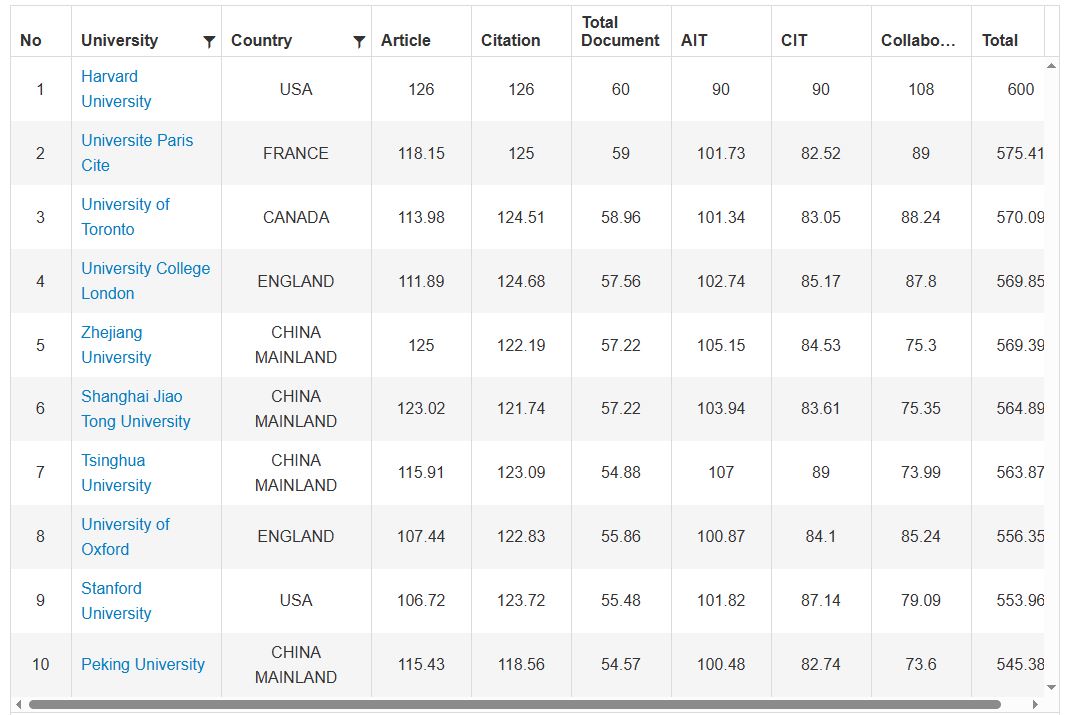The height and width of the screenshot is (715, 1076).
Task: Select the Total value 575.41
Action: coord(1020,153)
